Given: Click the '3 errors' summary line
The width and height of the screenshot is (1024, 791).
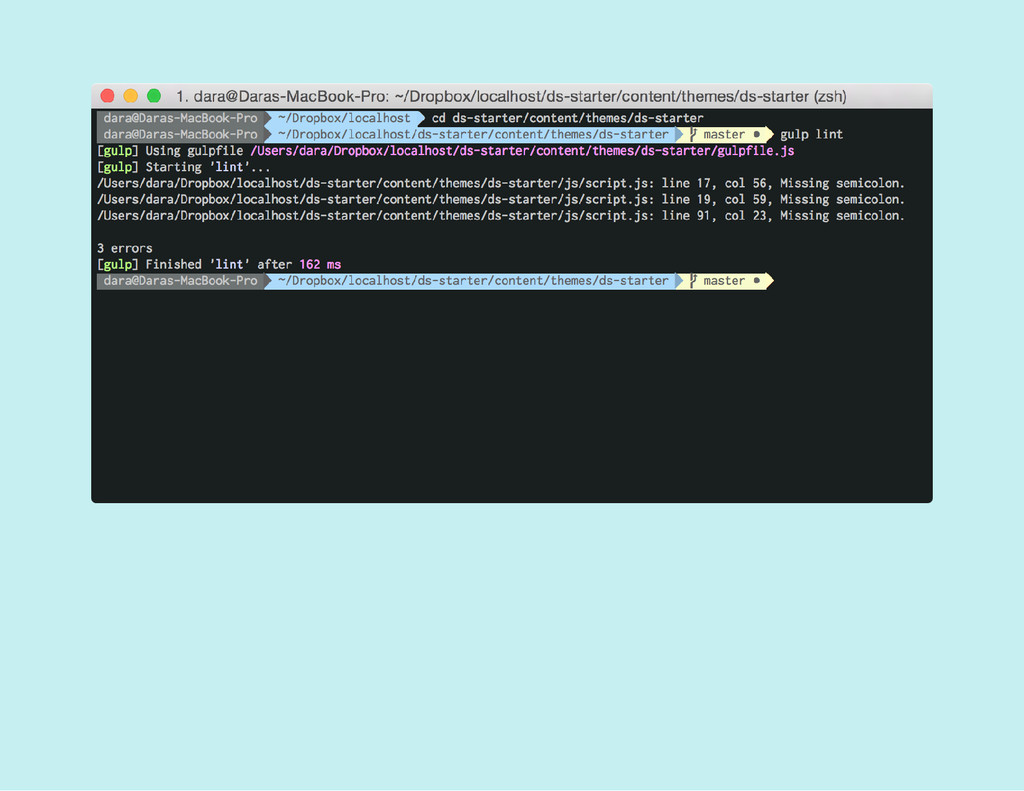Looking at the screenshot, I should click(x=125, y=248).
